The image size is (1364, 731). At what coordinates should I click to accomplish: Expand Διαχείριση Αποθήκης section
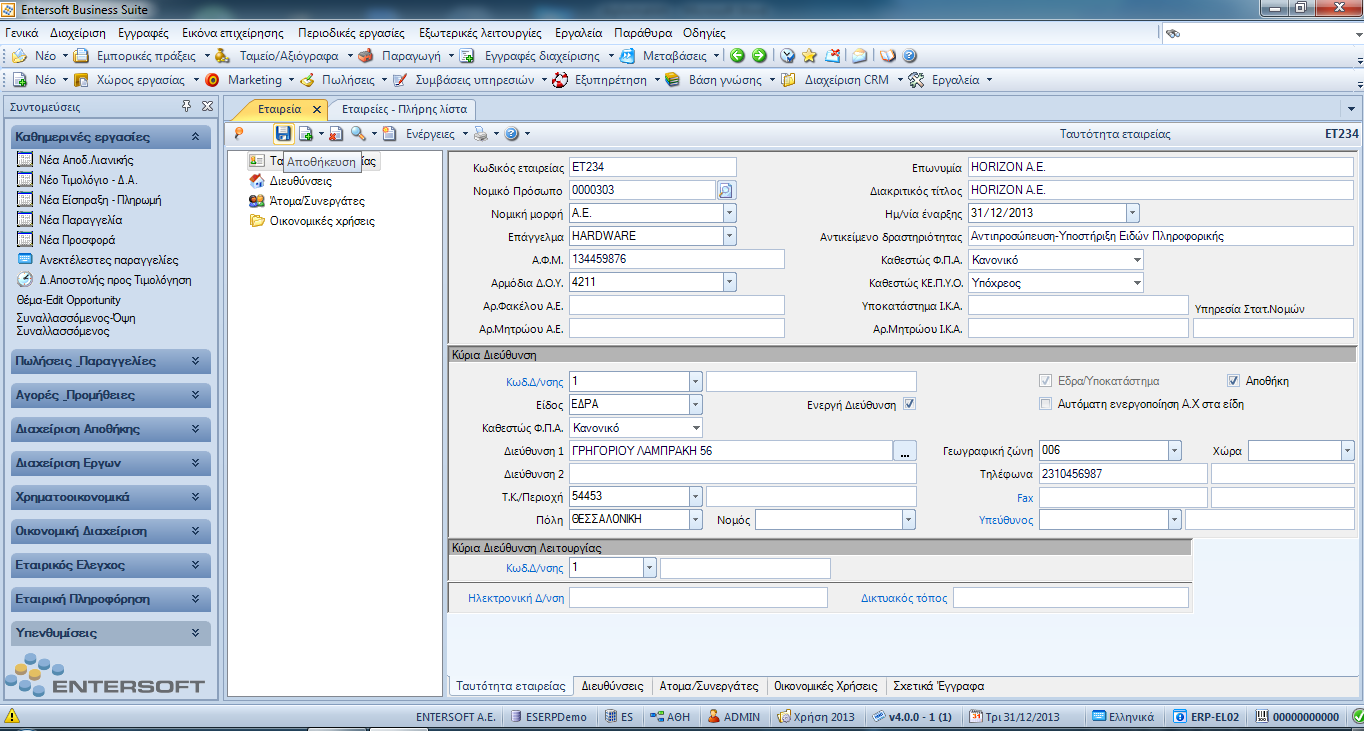195,429
